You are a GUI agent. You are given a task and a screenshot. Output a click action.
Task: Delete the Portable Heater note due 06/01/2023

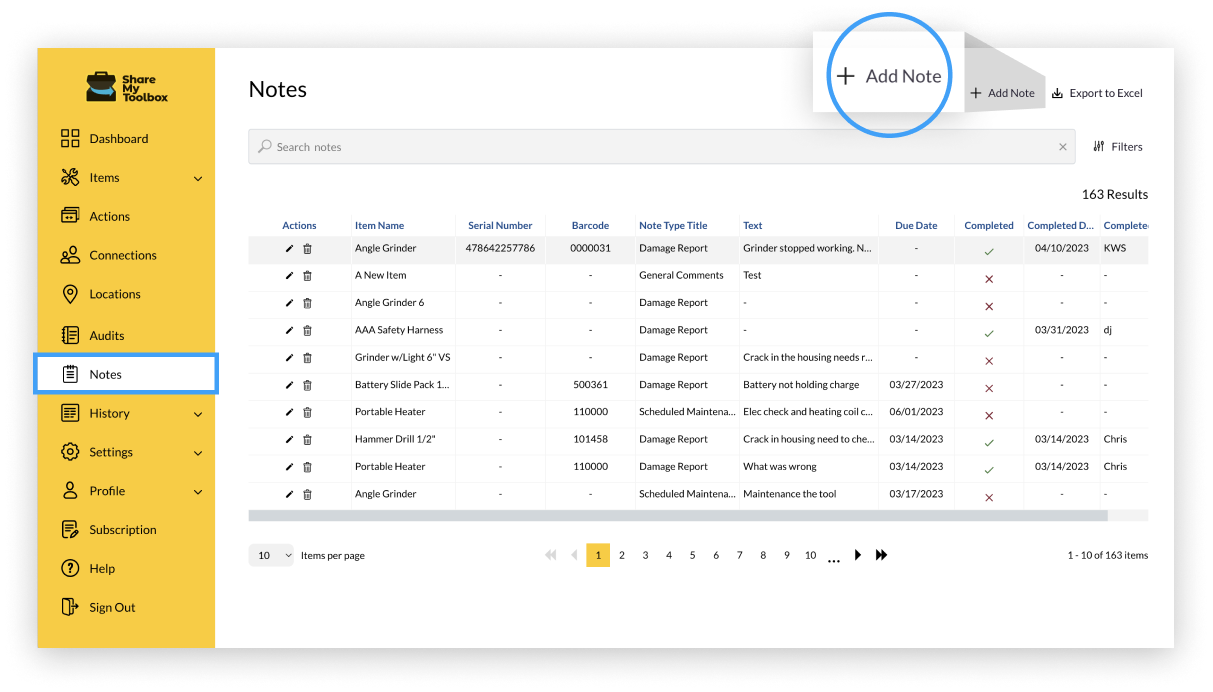click(x=307, y=412)
